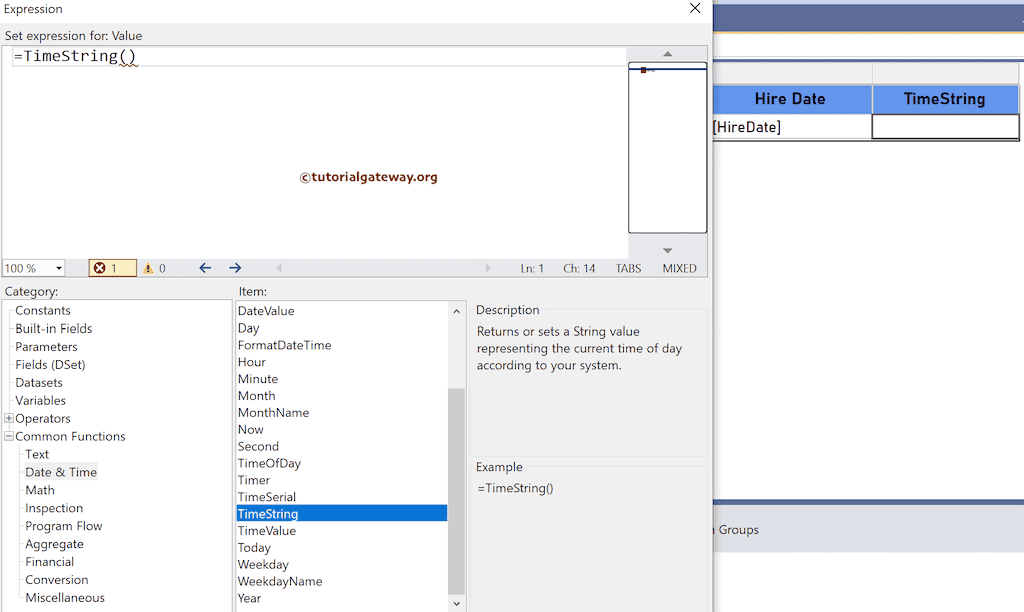Expand the Operators category
The width and height of the screenshot is (1024, 612).
click(8, 418)
